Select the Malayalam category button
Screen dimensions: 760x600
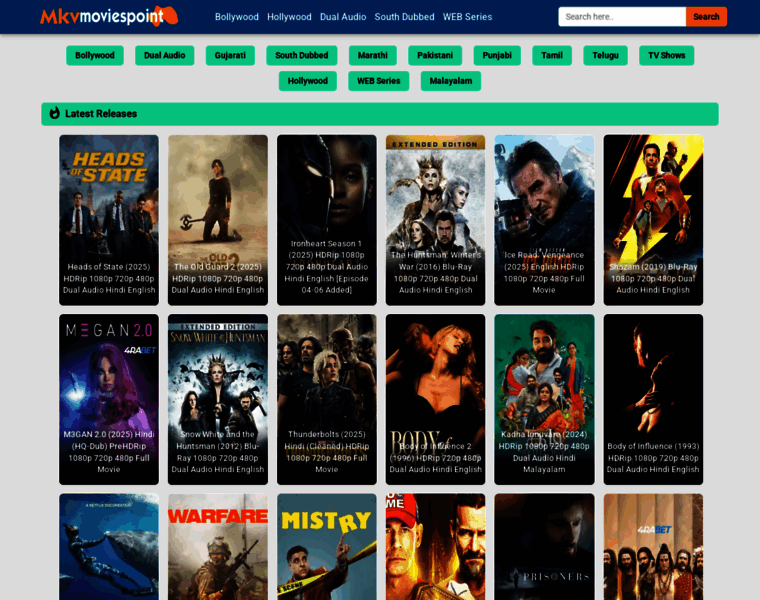click(x=451, y=81)
